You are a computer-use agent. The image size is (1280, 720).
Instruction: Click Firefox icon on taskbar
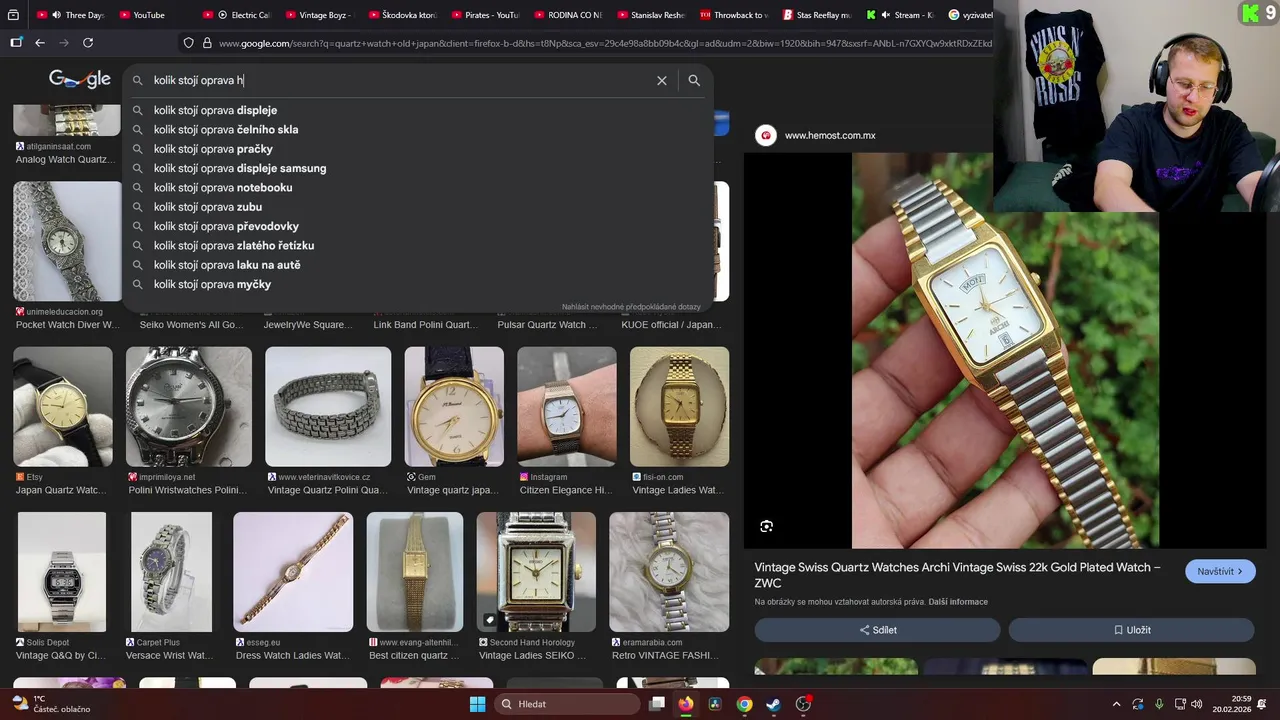[685, 704]
